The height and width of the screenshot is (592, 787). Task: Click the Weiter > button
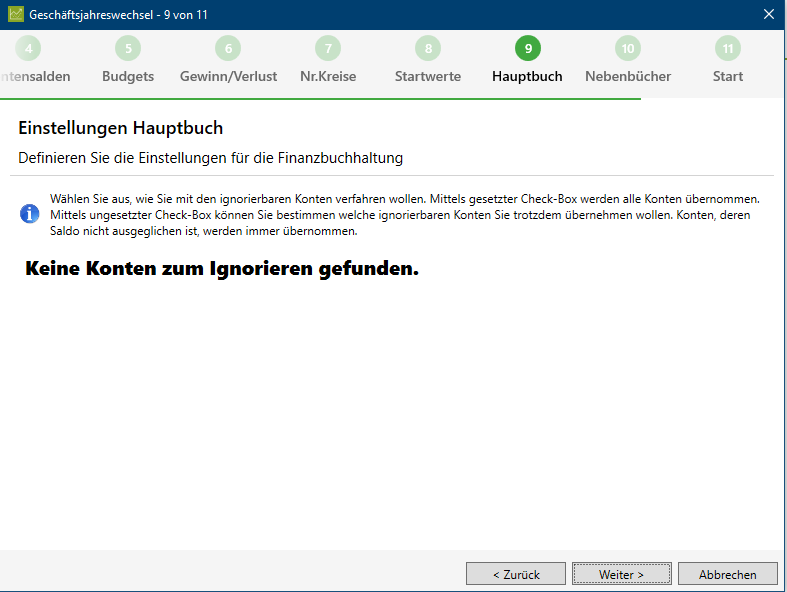coord(621,574)
